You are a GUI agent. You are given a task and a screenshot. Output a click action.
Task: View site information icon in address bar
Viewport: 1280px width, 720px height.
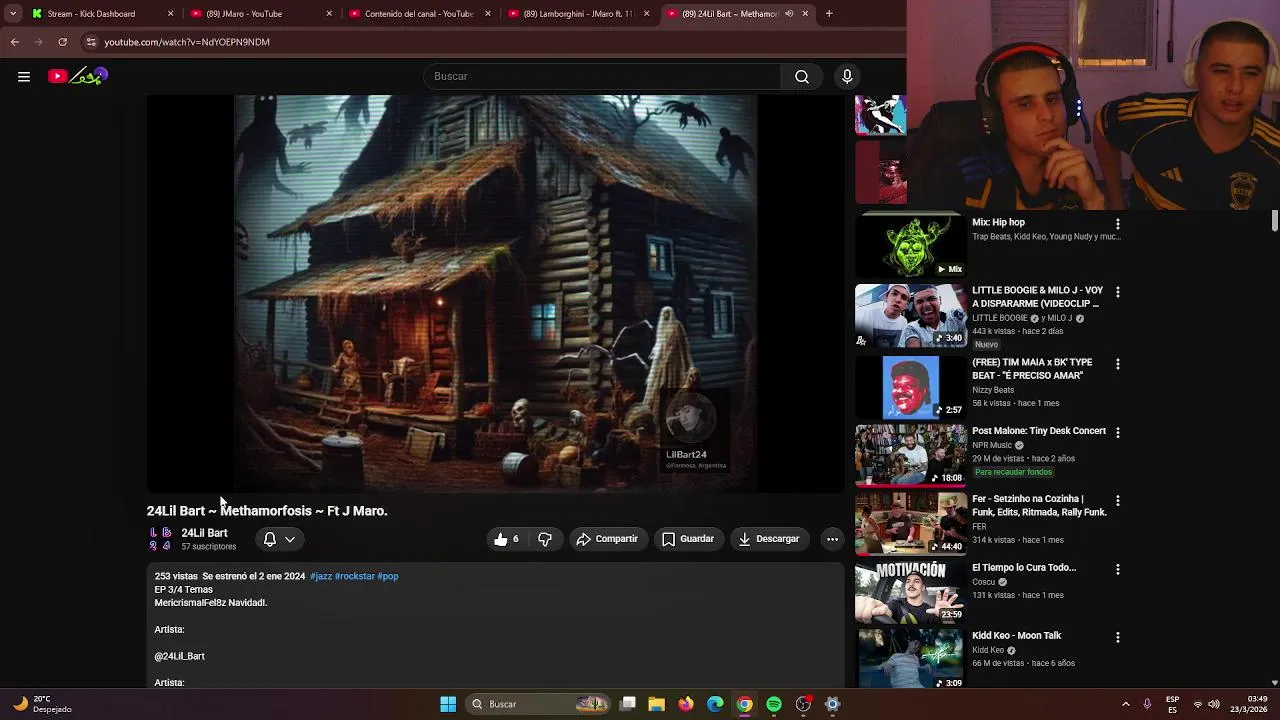click(x=91, y=42)
